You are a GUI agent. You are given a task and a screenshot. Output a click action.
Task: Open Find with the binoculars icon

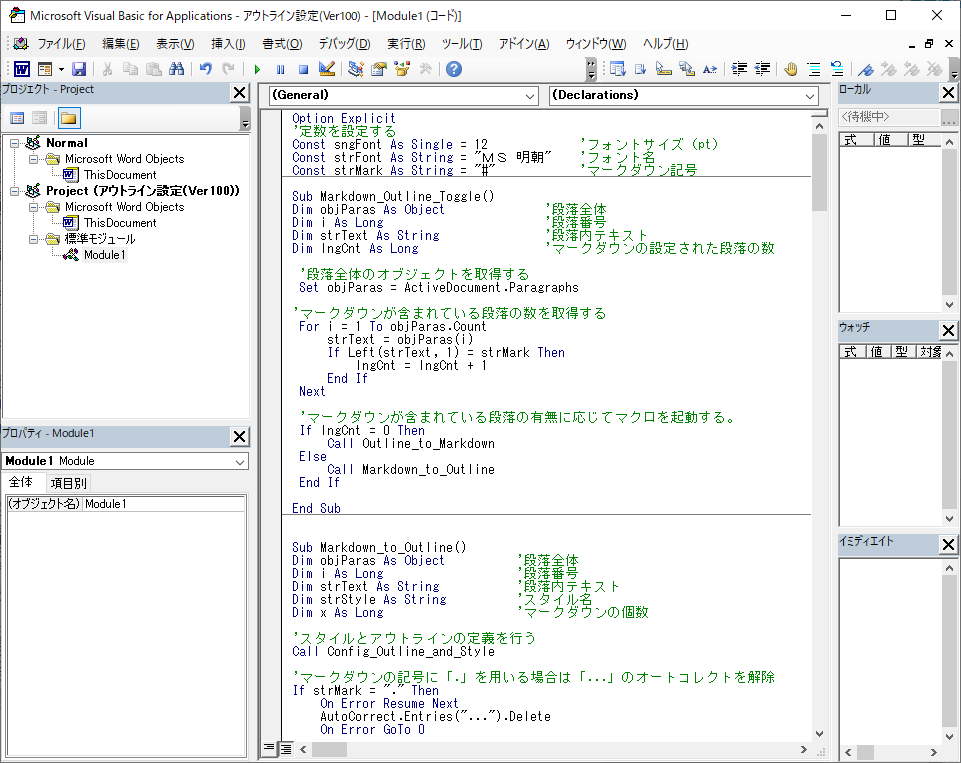click(177, 69)
